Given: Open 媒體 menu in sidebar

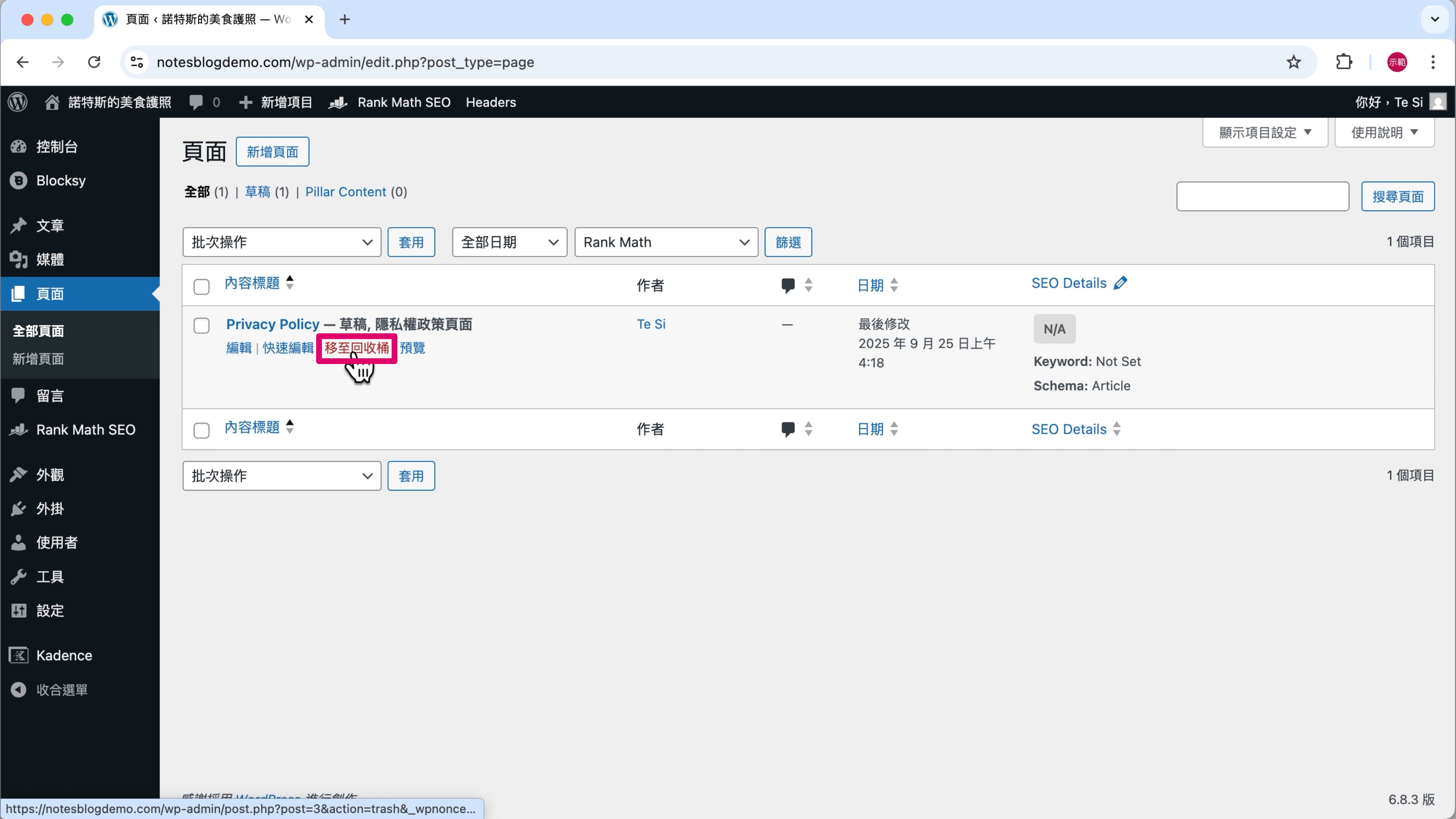Looking at the screenshot, I should coord(50,259).
